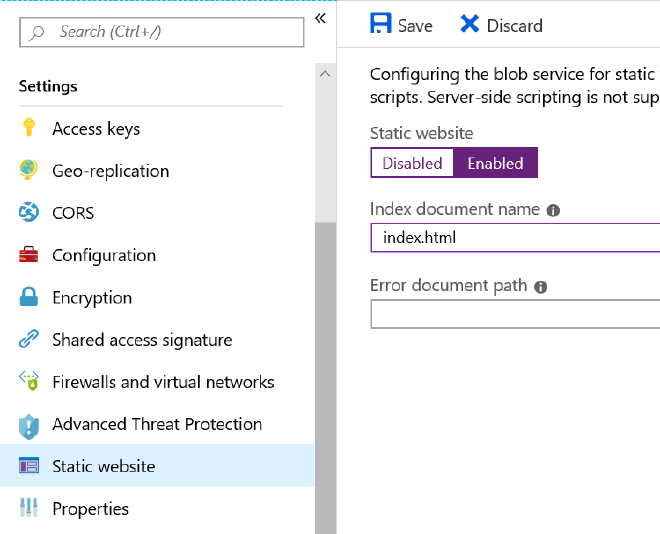Click the Configuration toolbox icon
The height and width of the screenshot is (534, 660).
29,255
